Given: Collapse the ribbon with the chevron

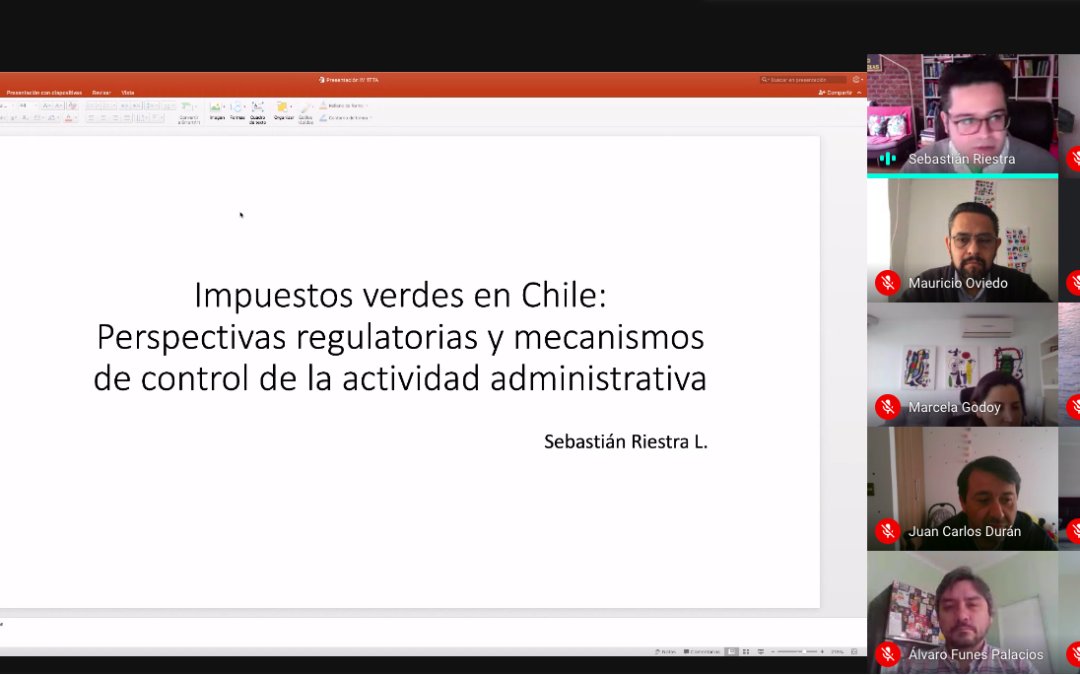Looking at the screenshot, I should coord(859,92).
